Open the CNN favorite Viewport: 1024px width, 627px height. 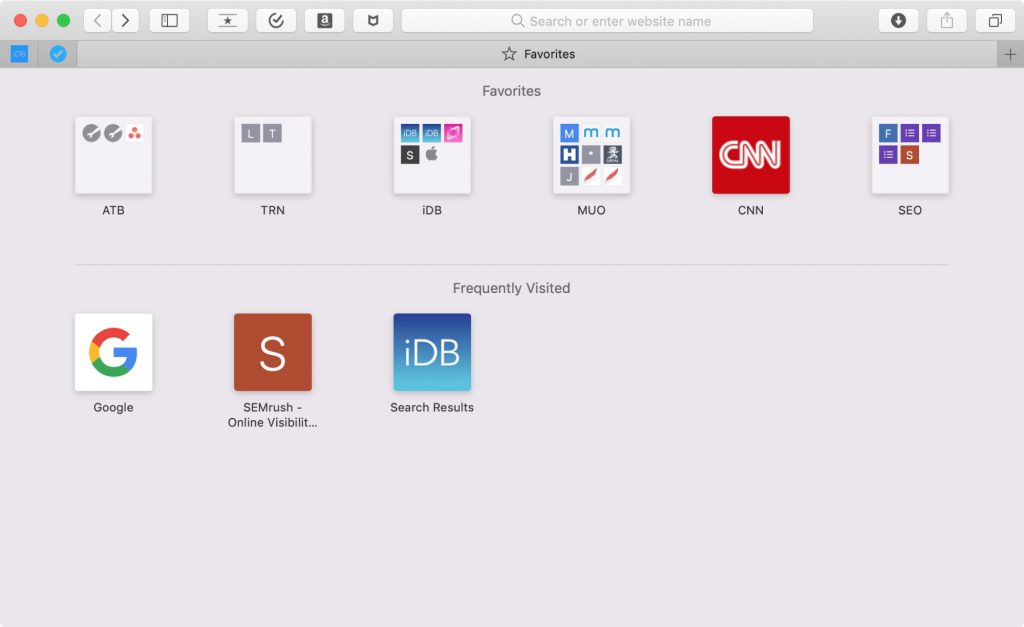[750, 155]
